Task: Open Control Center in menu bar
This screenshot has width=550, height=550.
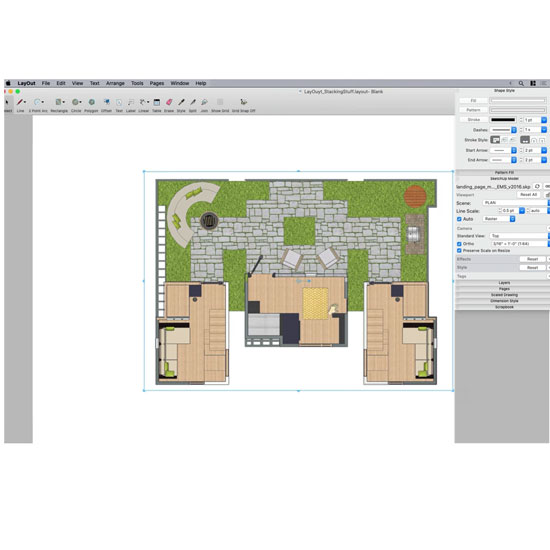Action: pyautogui.click(x=533, y=83)
